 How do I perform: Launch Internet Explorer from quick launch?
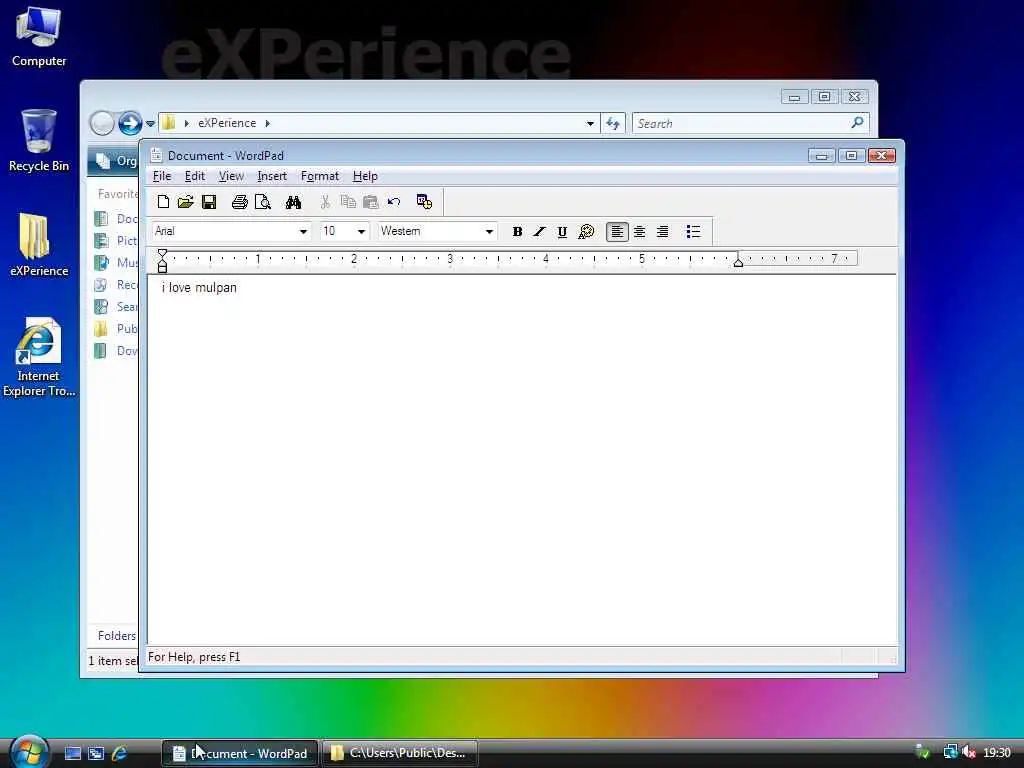[119, 753]
